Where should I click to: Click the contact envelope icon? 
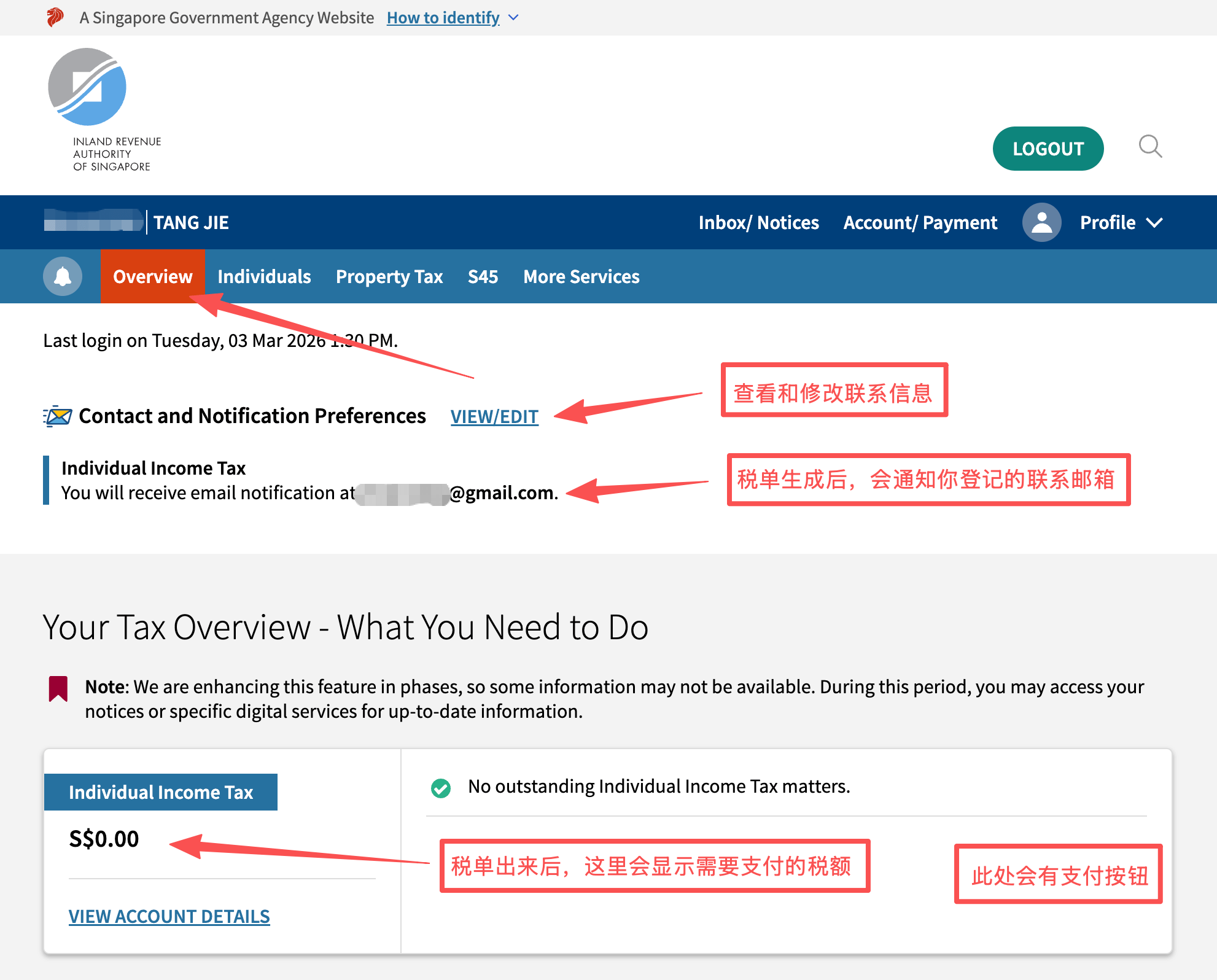click(58, 416)
